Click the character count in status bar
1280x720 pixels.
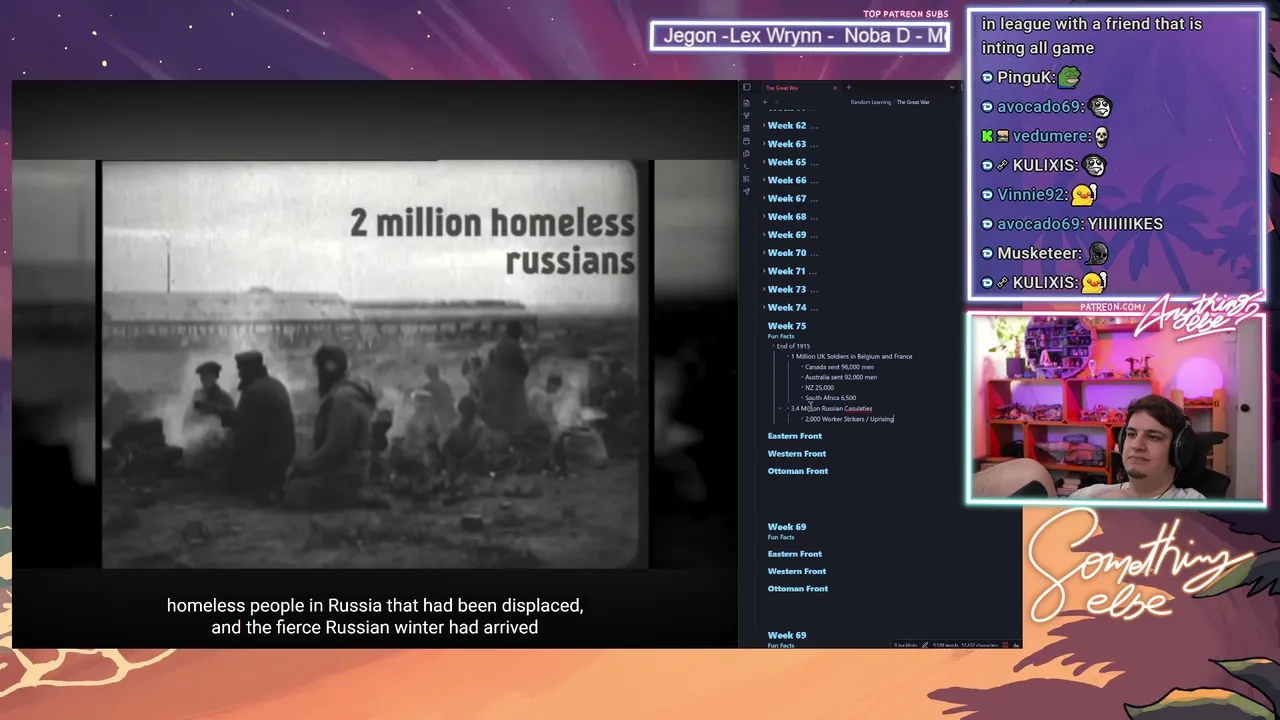(x=980, y=645)
